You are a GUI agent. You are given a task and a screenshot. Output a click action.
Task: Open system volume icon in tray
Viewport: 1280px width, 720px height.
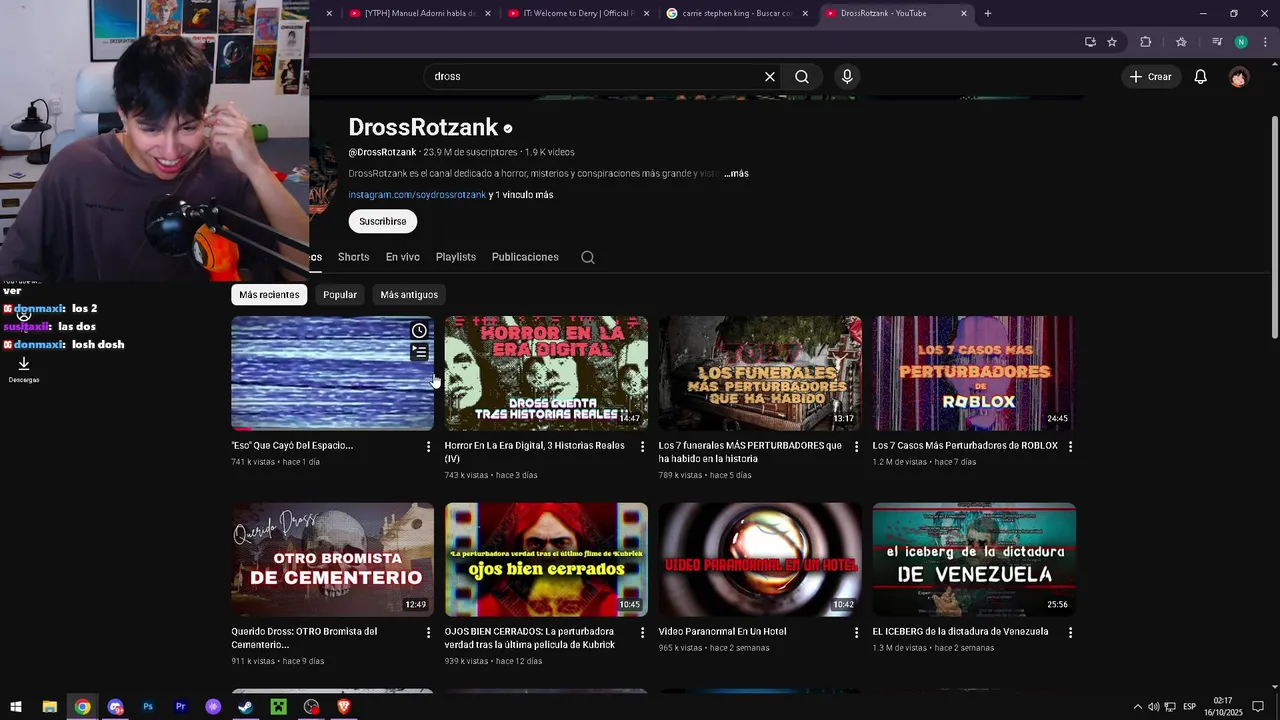click(x=1153, y=707)
